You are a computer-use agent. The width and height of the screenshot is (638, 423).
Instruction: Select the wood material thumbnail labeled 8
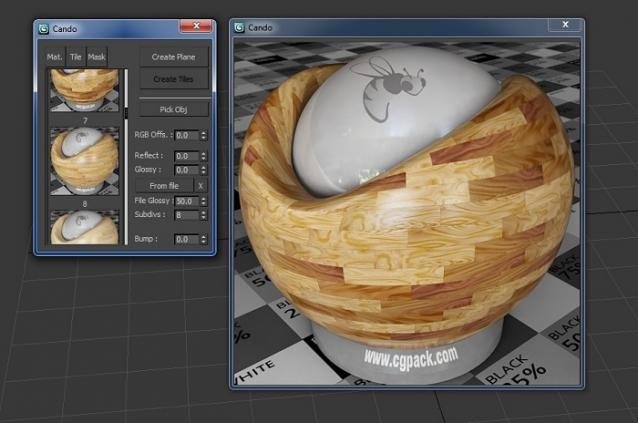(84, 160)
